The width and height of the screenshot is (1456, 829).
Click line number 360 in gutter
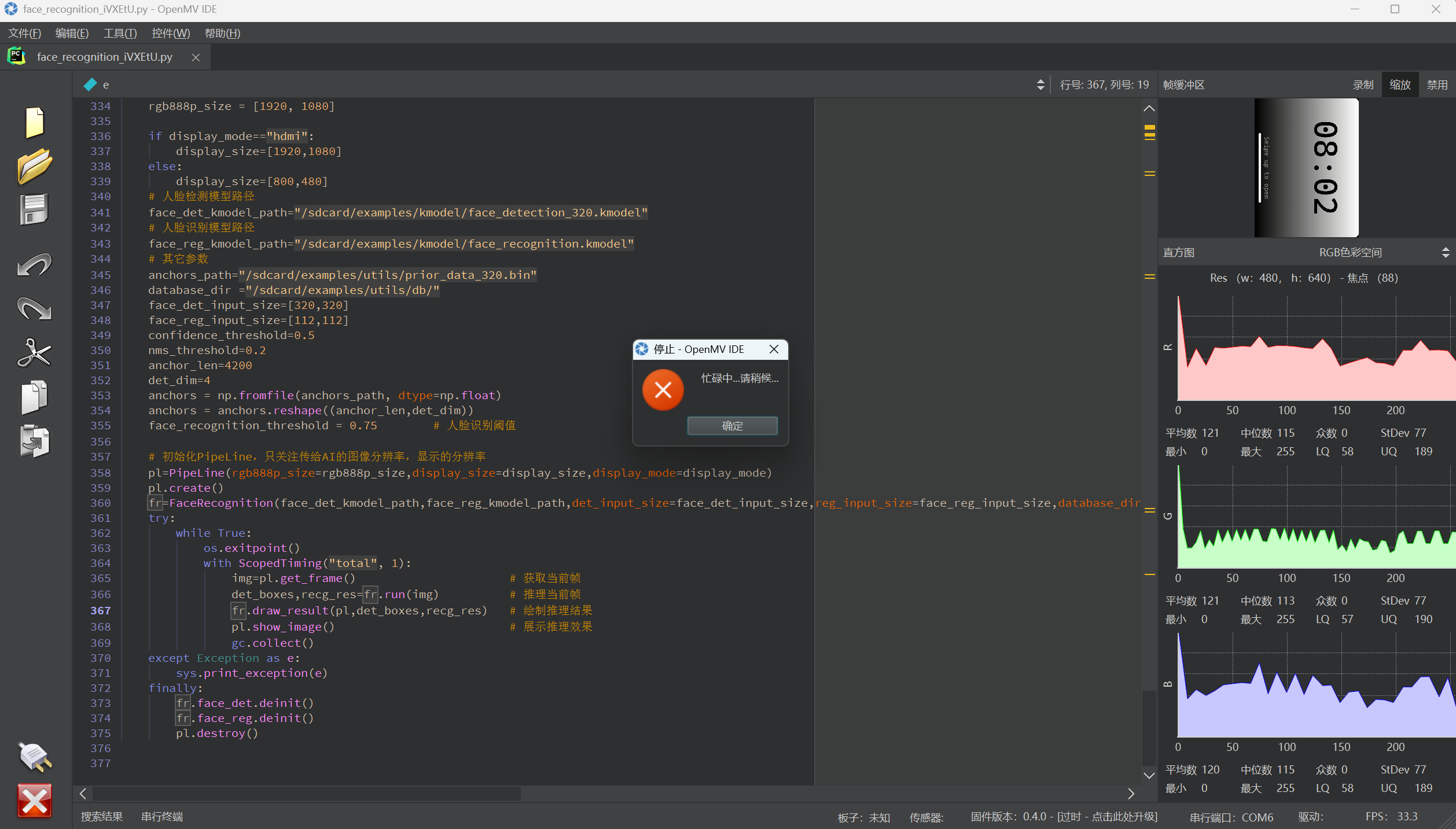[100, 503]
